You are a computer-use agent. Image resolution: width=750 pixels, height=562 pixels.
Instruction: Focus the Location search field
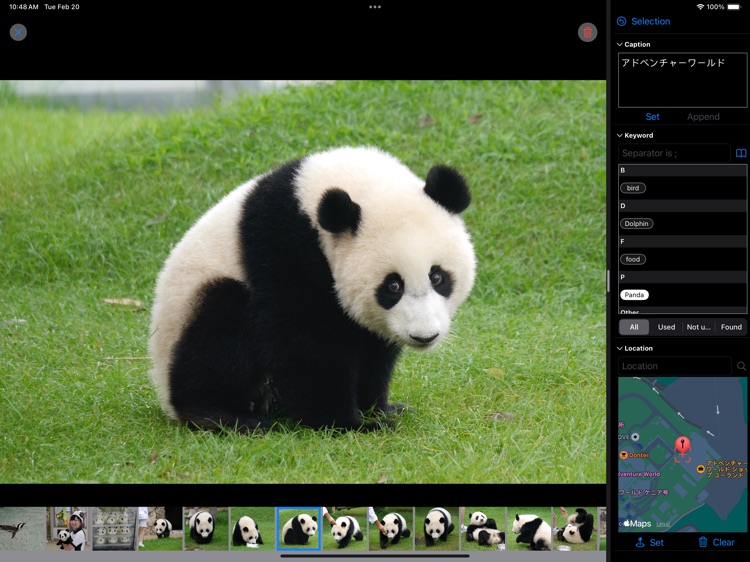(674, 366)
